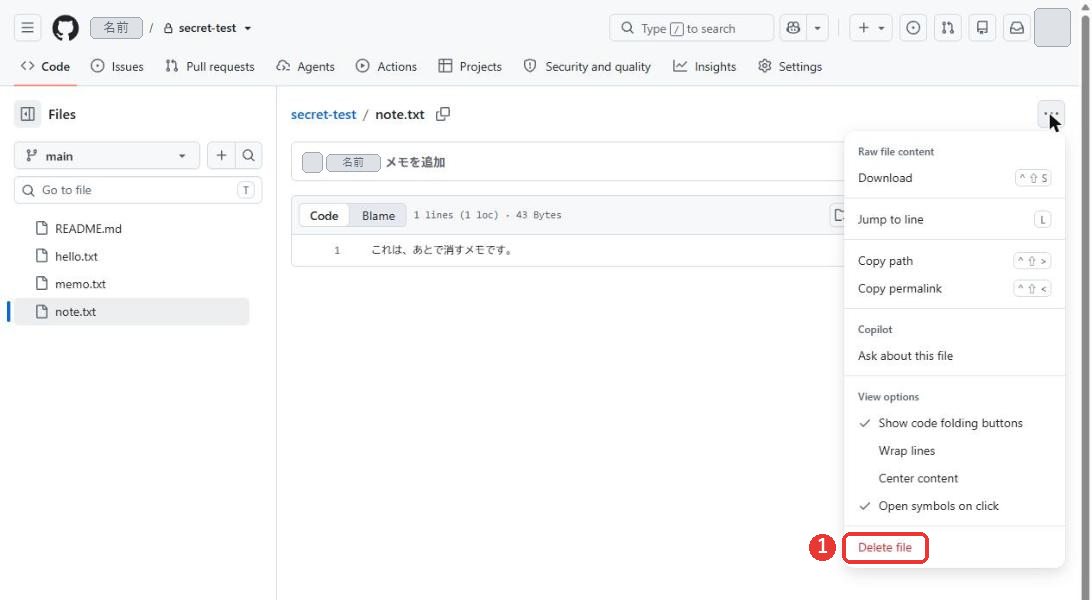
Task: Open the create new plus menu
Action: [871, 28]
